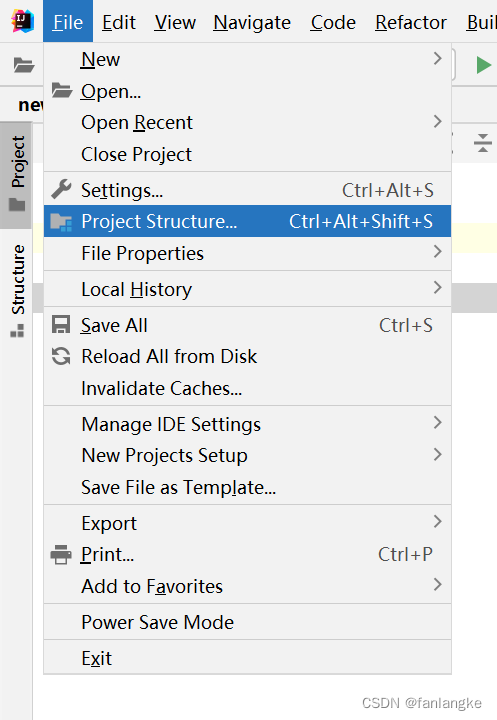Open the Edit menu
This screenshot has width=497, height=720.
click(x=119, y=22)
